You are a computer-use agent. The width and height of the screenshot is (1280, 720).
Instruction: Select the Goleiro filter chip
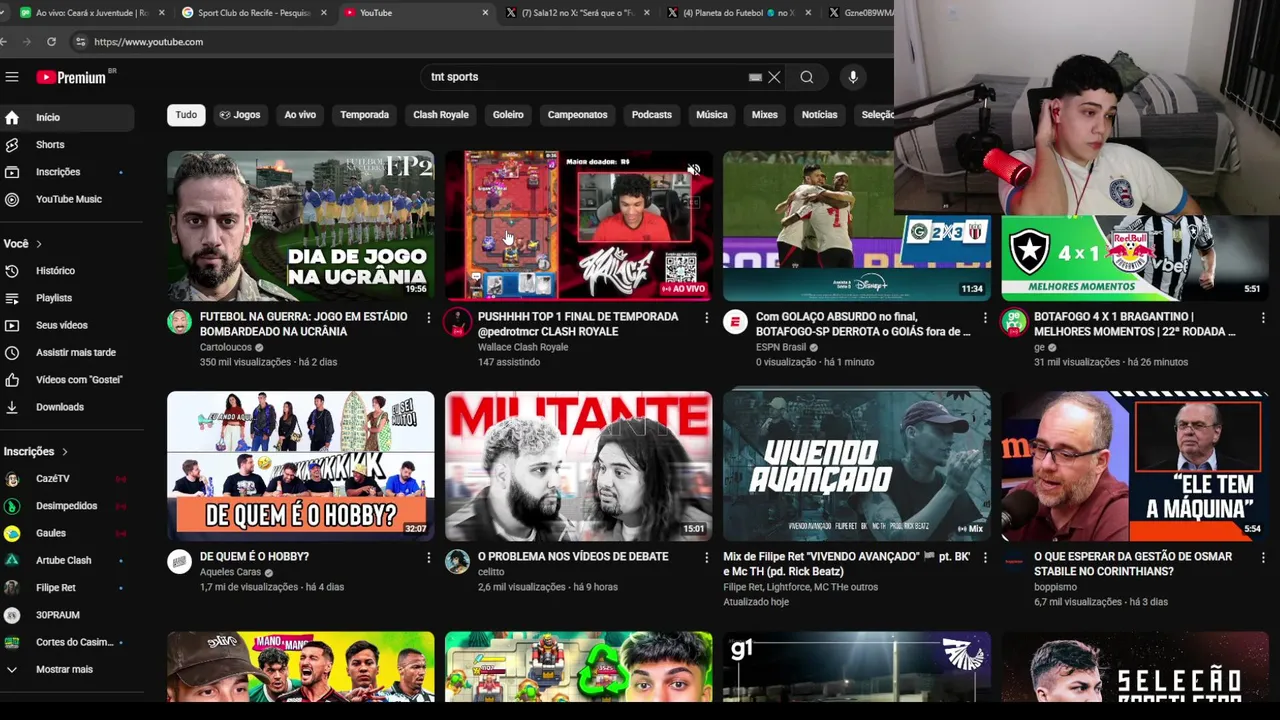point(508,115)
